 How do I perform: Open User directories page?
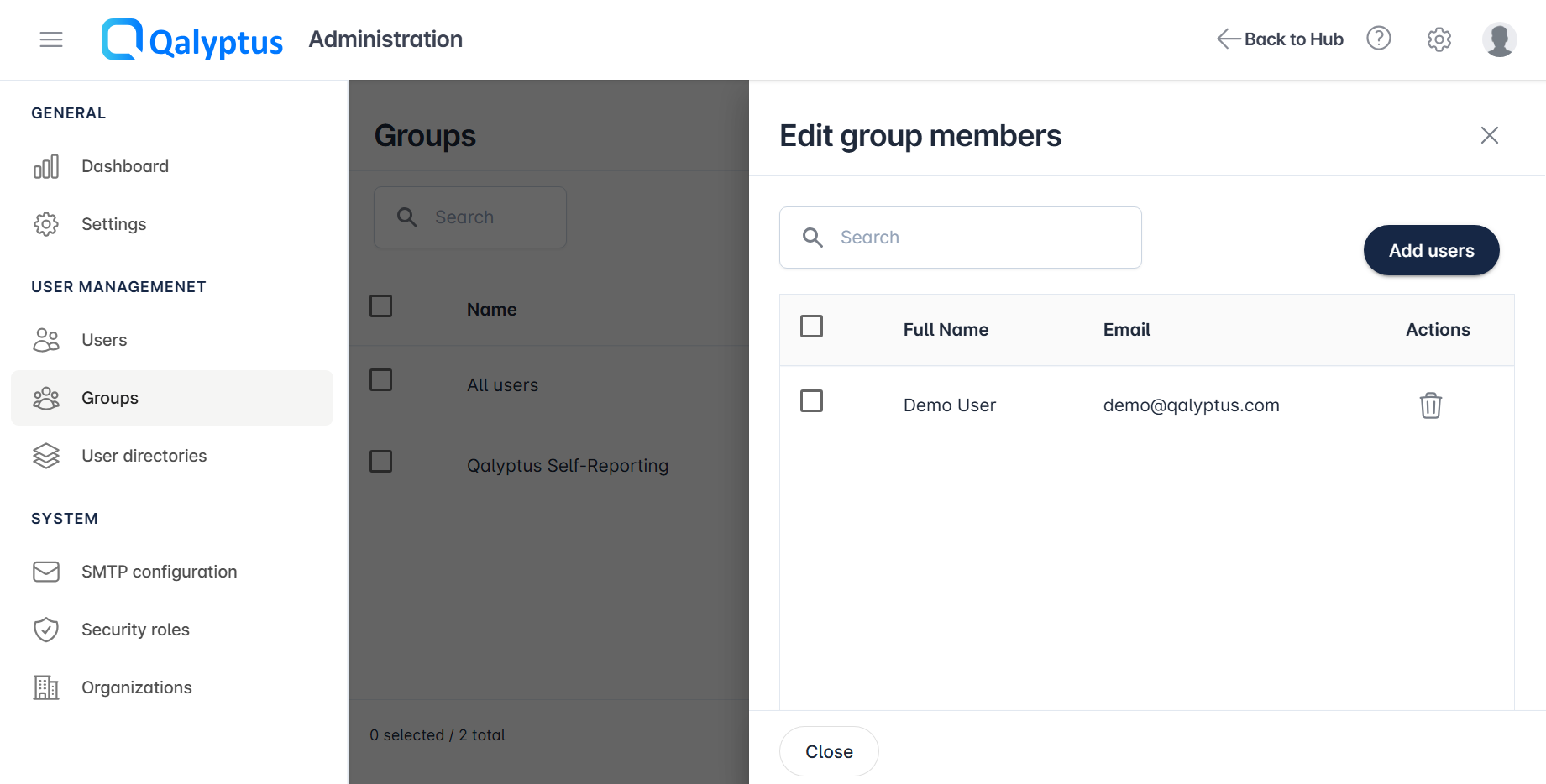pos(144,456)
